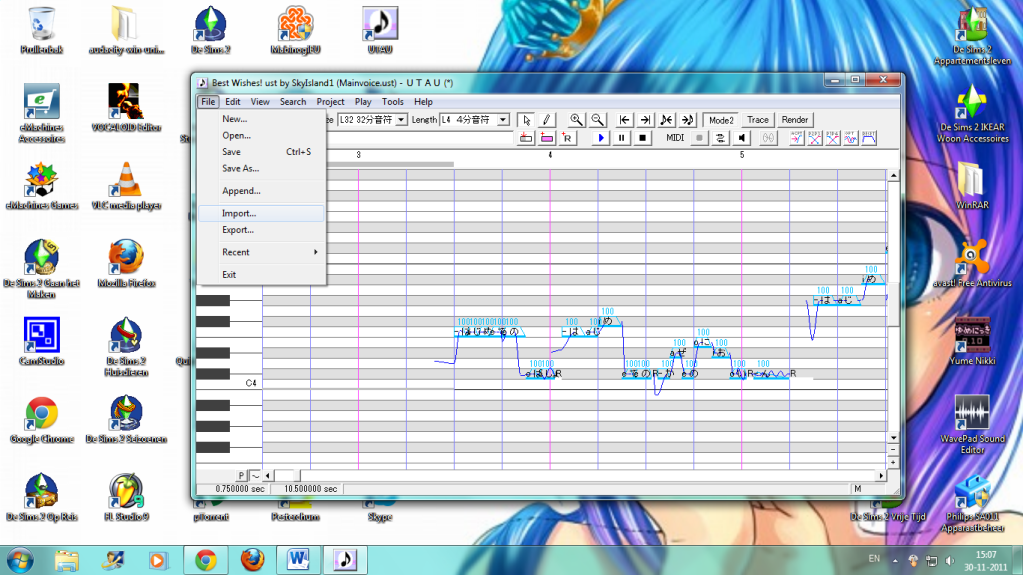Open the Quantize L32 dropdown
This screenshot has height=575, width=1023.
pyautogui.click(x=402, y=120)
